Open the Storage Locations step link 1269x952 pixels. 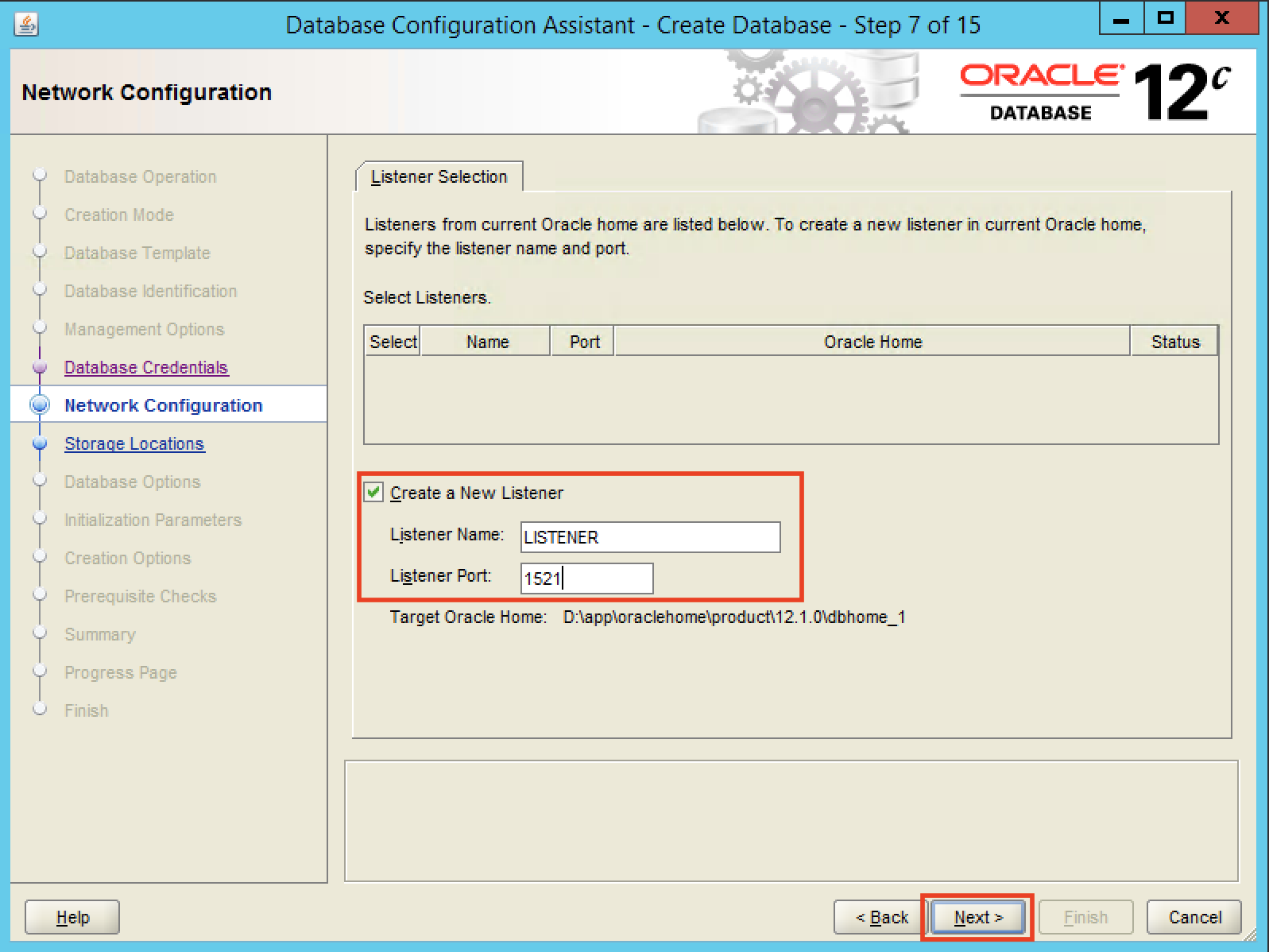pyautogui.click(x=134, y=443)
